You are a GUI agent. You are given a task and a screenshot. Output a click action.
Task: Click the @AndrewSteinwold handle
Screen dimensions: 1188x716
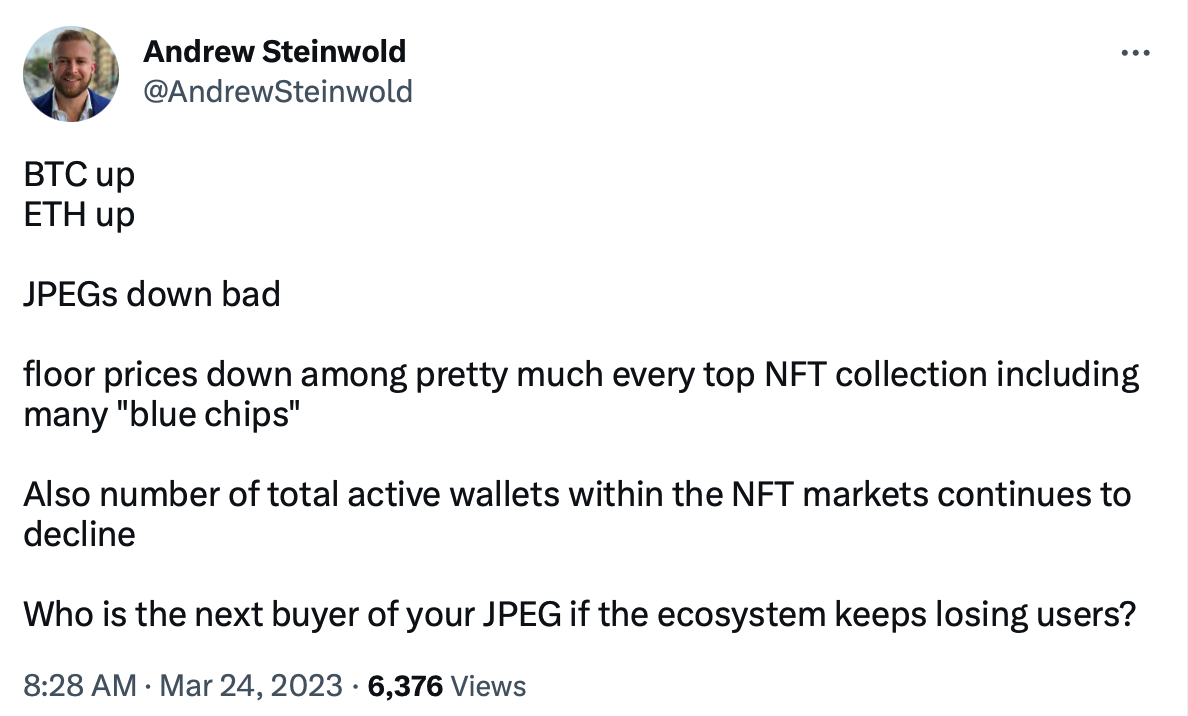277,92
